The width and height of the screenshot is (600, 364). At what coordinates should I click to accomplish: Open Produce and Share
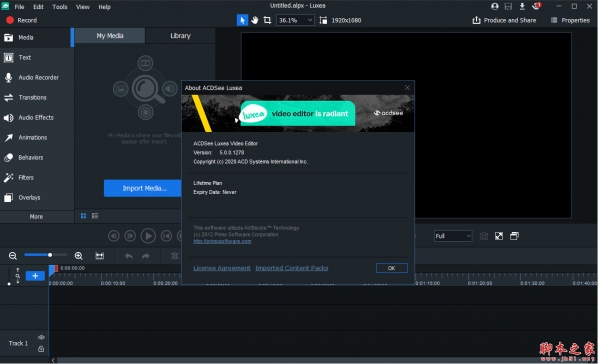[504, 20]
